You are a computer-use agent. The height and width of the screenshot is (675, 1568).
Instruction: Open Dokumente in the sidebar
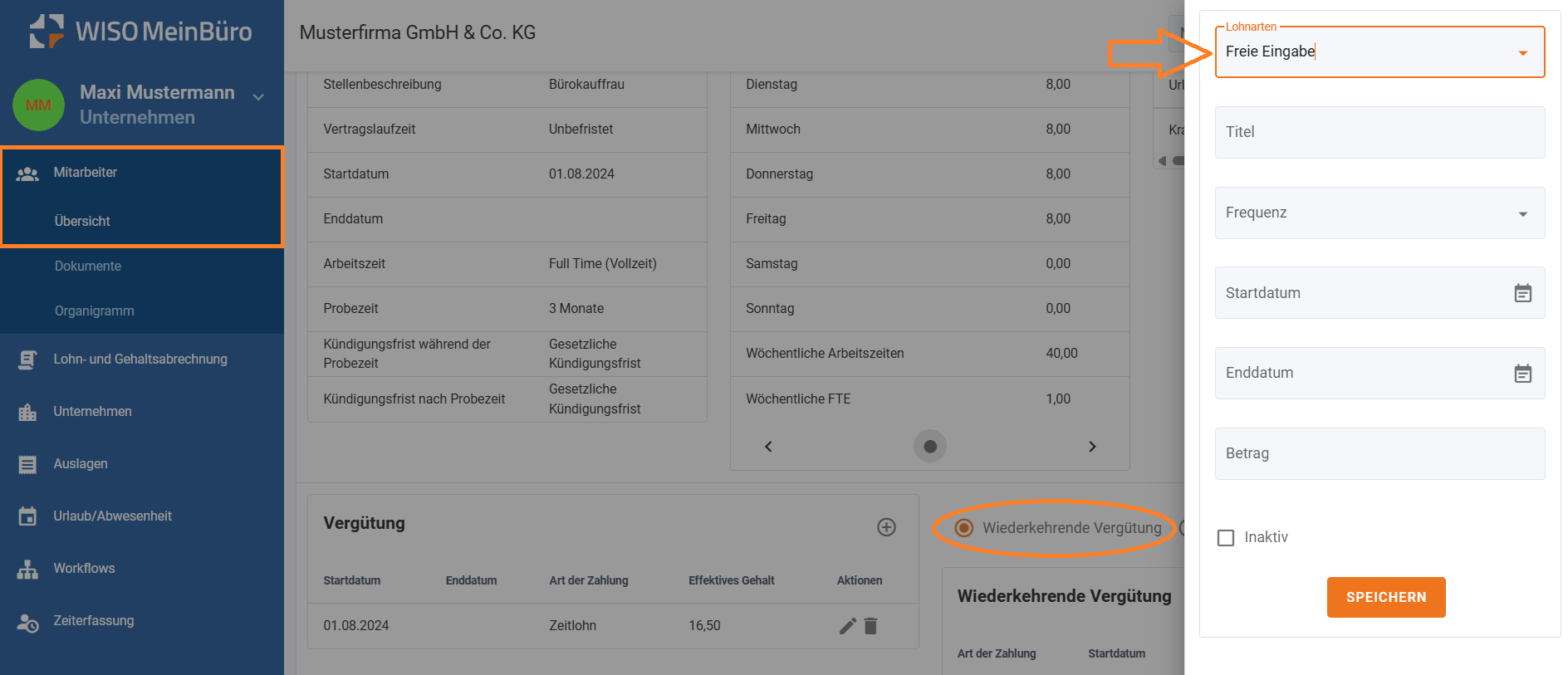pyautogui.click(x=88, y=266)
